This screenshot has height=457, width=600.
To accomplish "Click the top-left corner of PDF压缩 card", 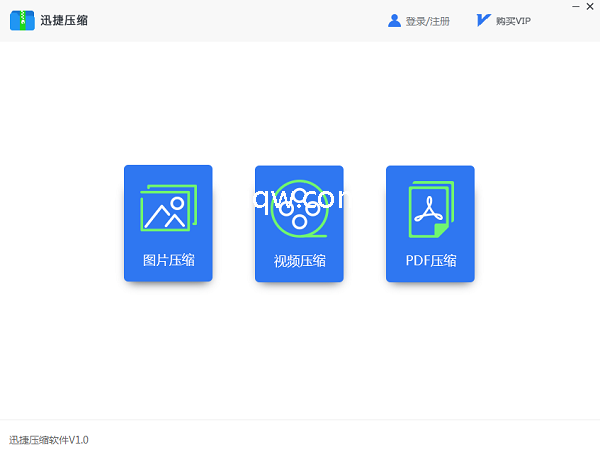I will point(390,169).
